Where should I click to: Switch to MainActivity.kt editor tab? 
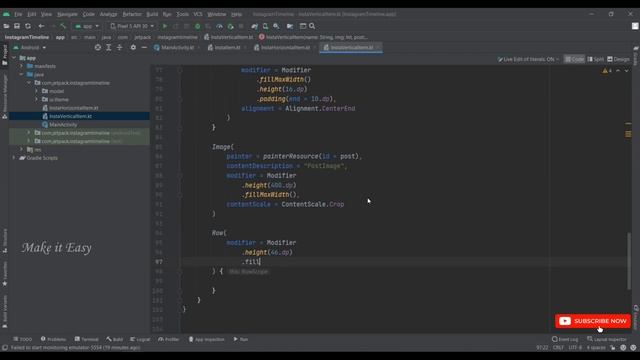[x=177, y=48]
